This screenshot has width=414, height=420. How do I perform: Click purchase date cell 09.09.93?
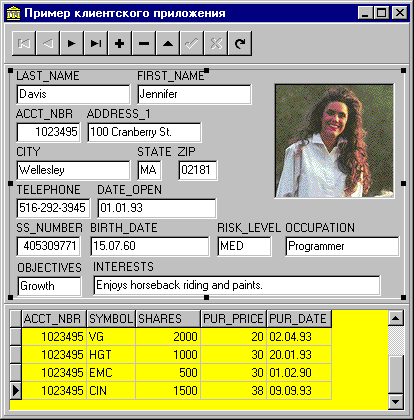point(299,391)
